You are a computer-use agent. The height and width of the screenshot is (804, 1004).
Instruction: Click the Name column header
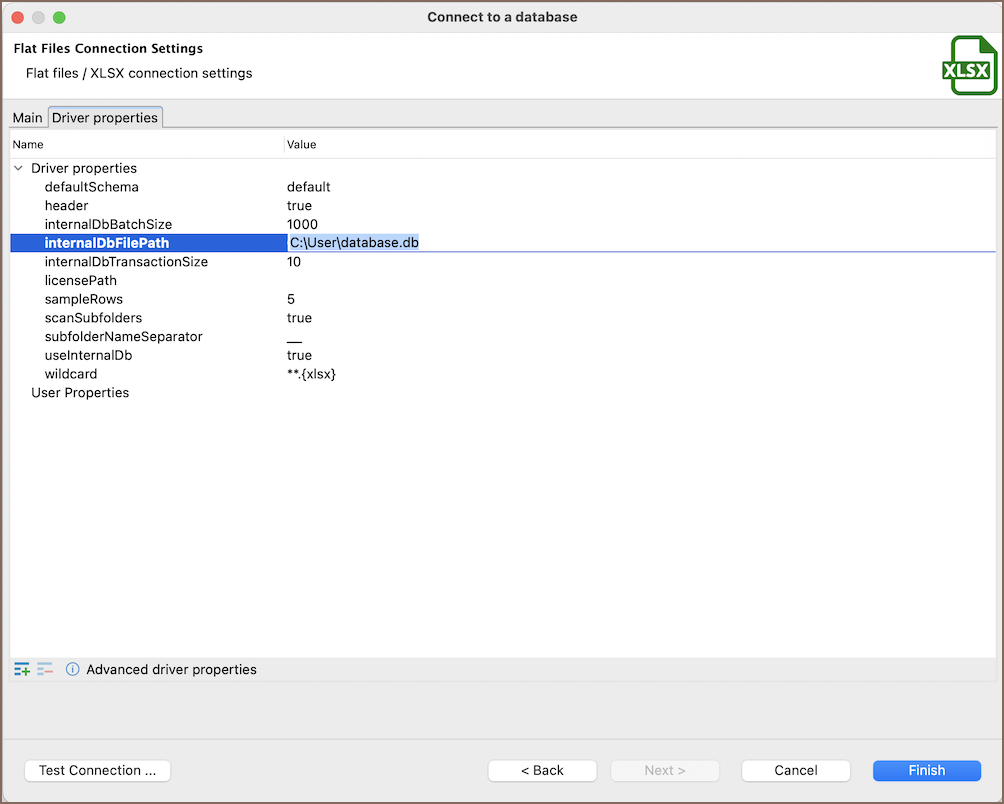pyautogui.click(x=28, y=145)
